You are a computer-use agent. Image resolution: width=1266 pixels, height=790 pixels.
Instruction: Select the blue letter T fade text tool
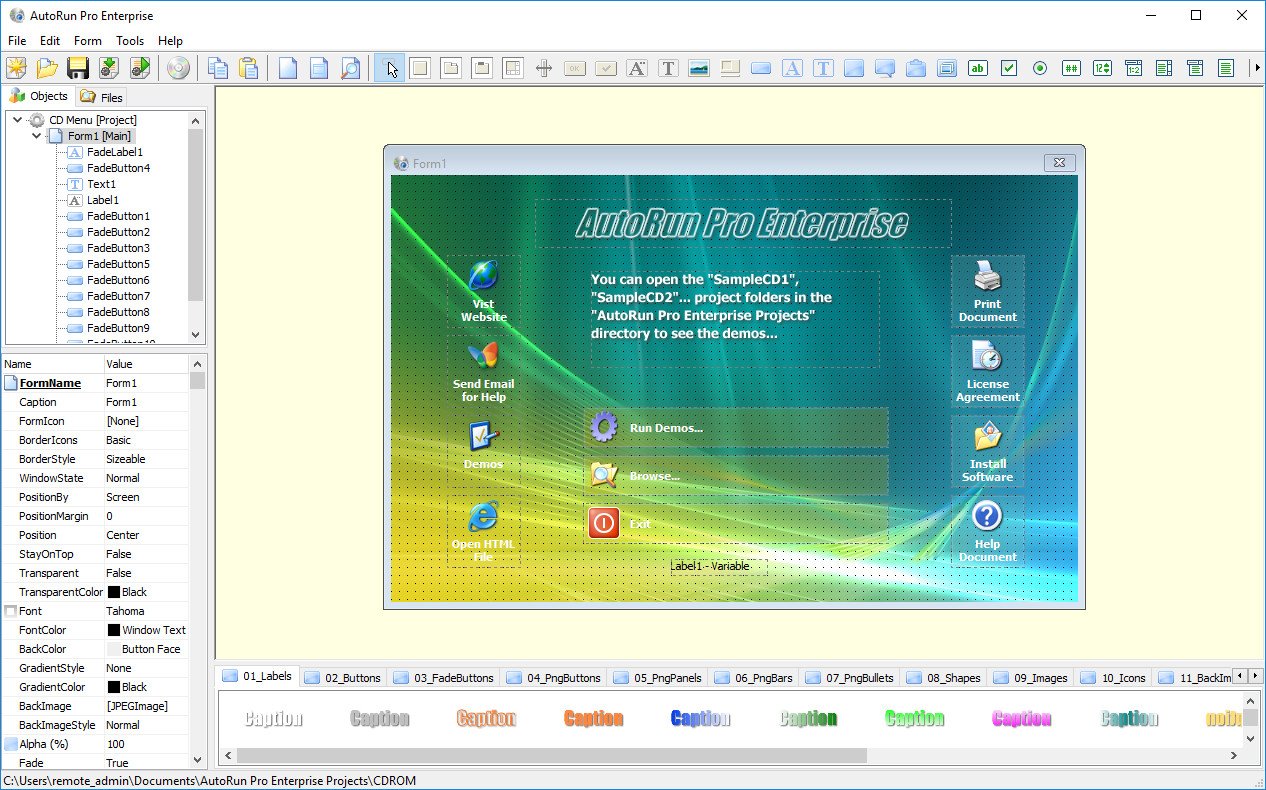pos(823,68)
